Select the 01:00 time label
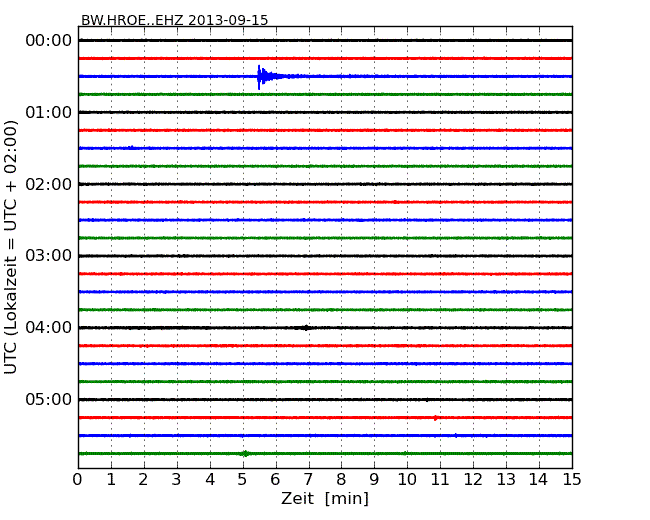This screenshot has width=650, height=520. pos(49,112)
